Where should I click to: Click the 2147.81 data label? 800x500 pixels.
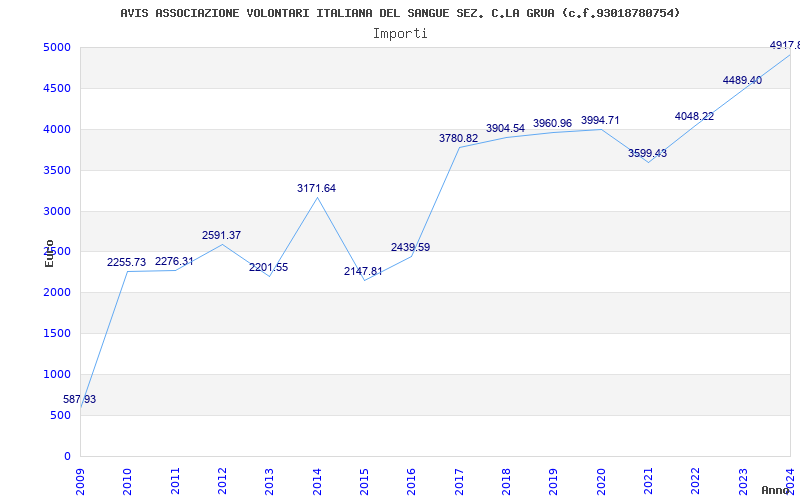[363, 271]
